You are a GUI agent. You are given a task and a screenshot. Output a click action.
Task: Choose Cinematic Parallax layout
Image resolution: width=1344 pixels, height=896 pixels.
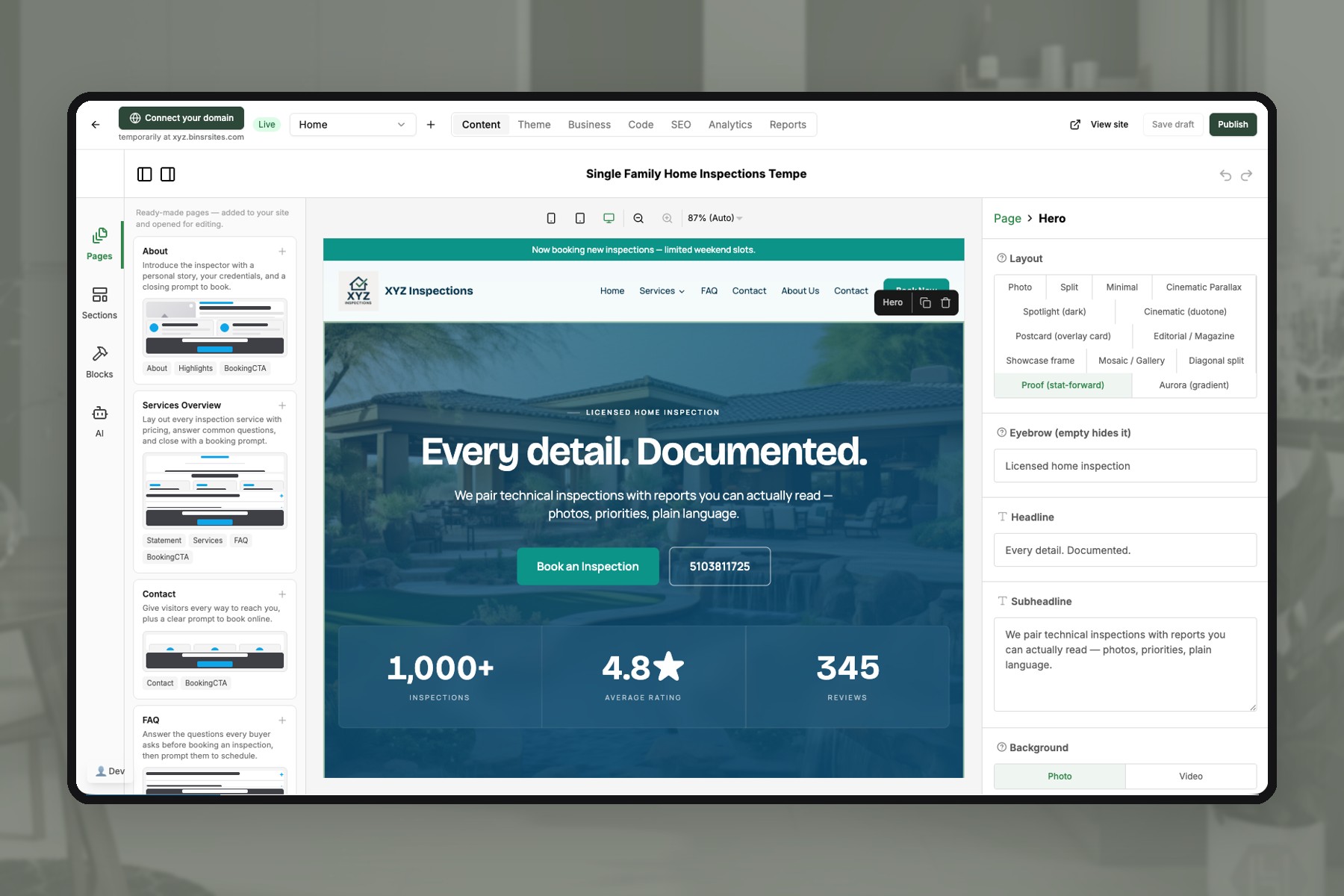click(1204, 287)
